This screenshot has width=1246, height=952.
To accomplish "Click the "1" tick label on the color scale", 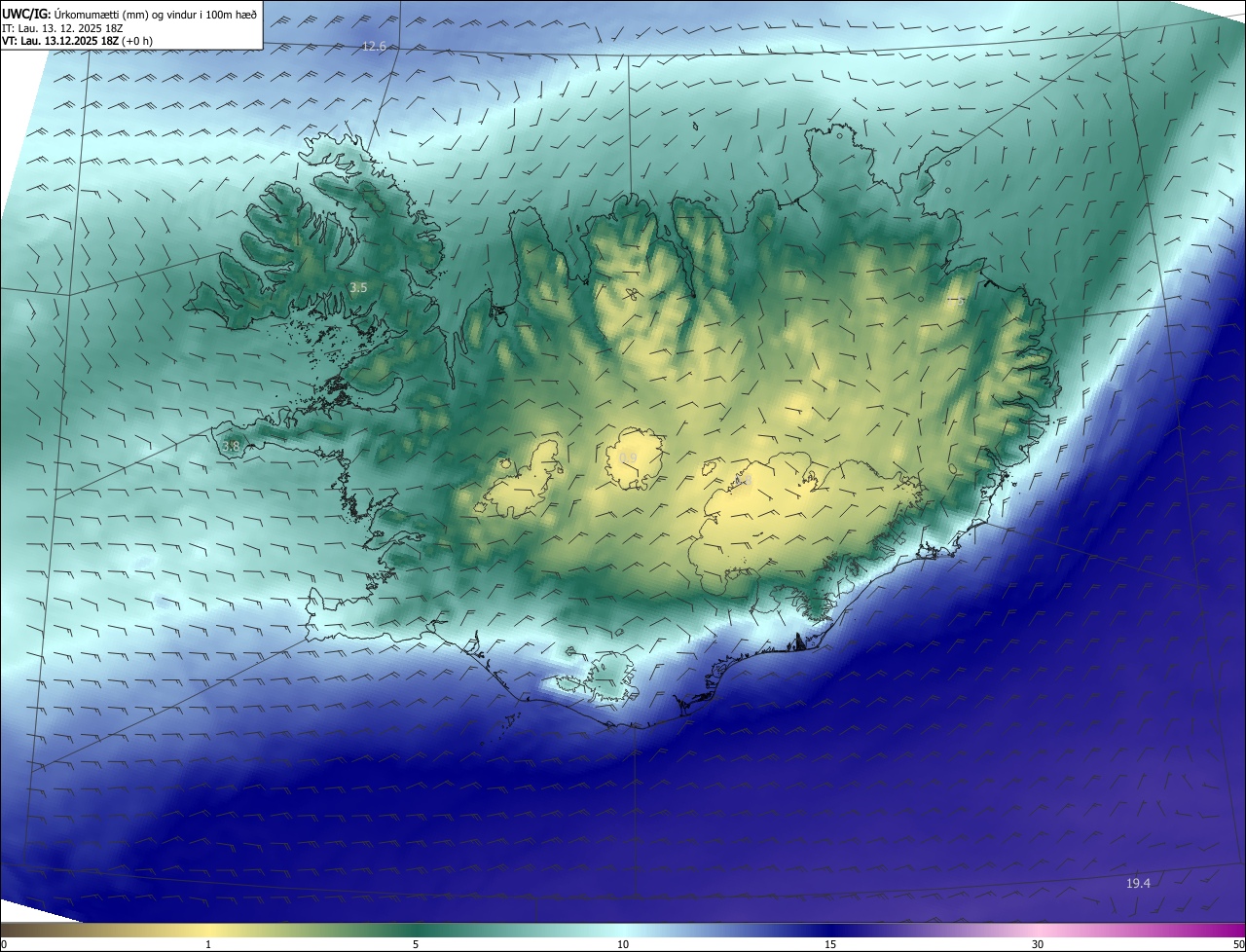I will 208,944.
